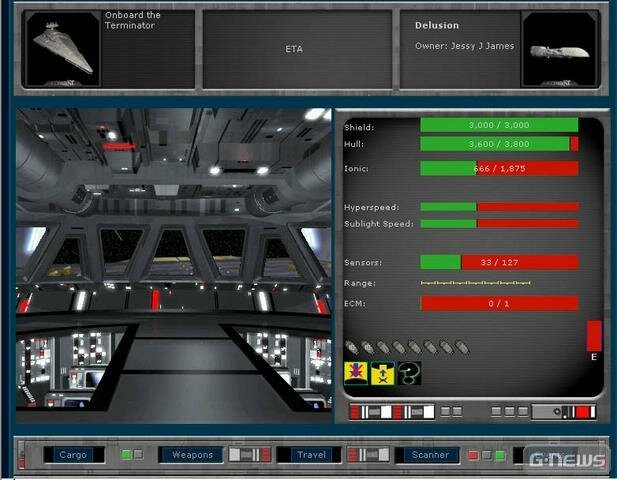Click the "Delusion" ship name

point(437,26)
